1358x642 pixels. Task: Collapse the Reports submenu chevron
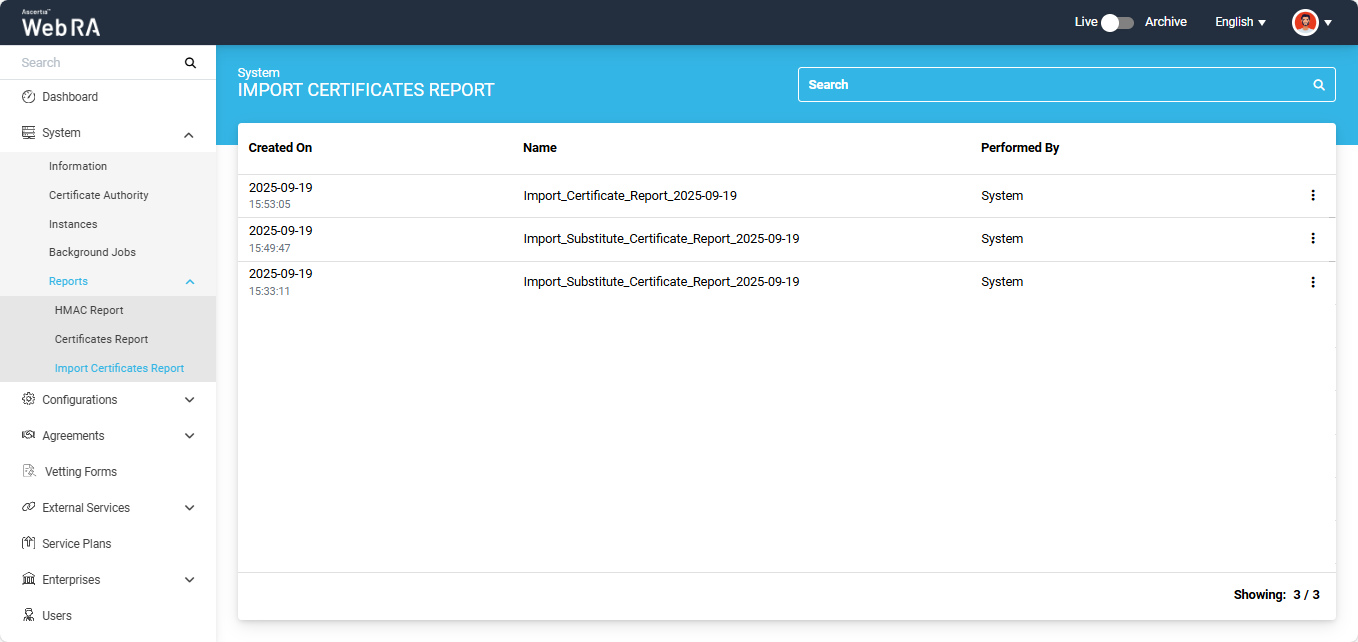click(189, 282)
